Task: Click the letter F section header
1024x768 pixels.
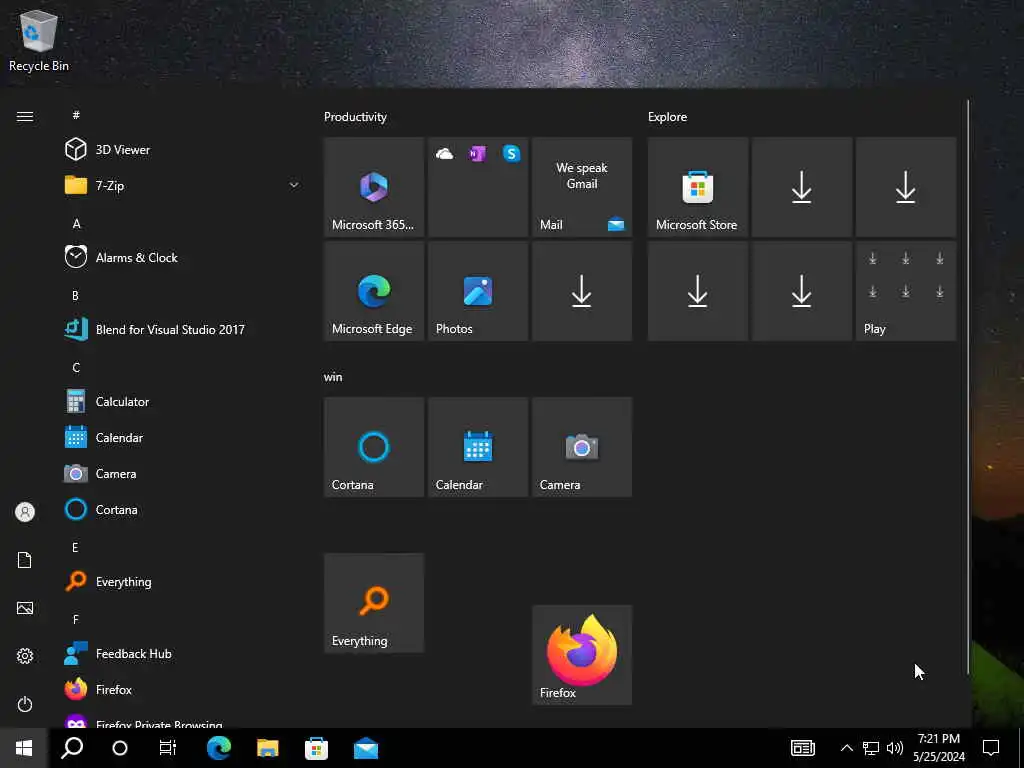Action: point(76,619)
